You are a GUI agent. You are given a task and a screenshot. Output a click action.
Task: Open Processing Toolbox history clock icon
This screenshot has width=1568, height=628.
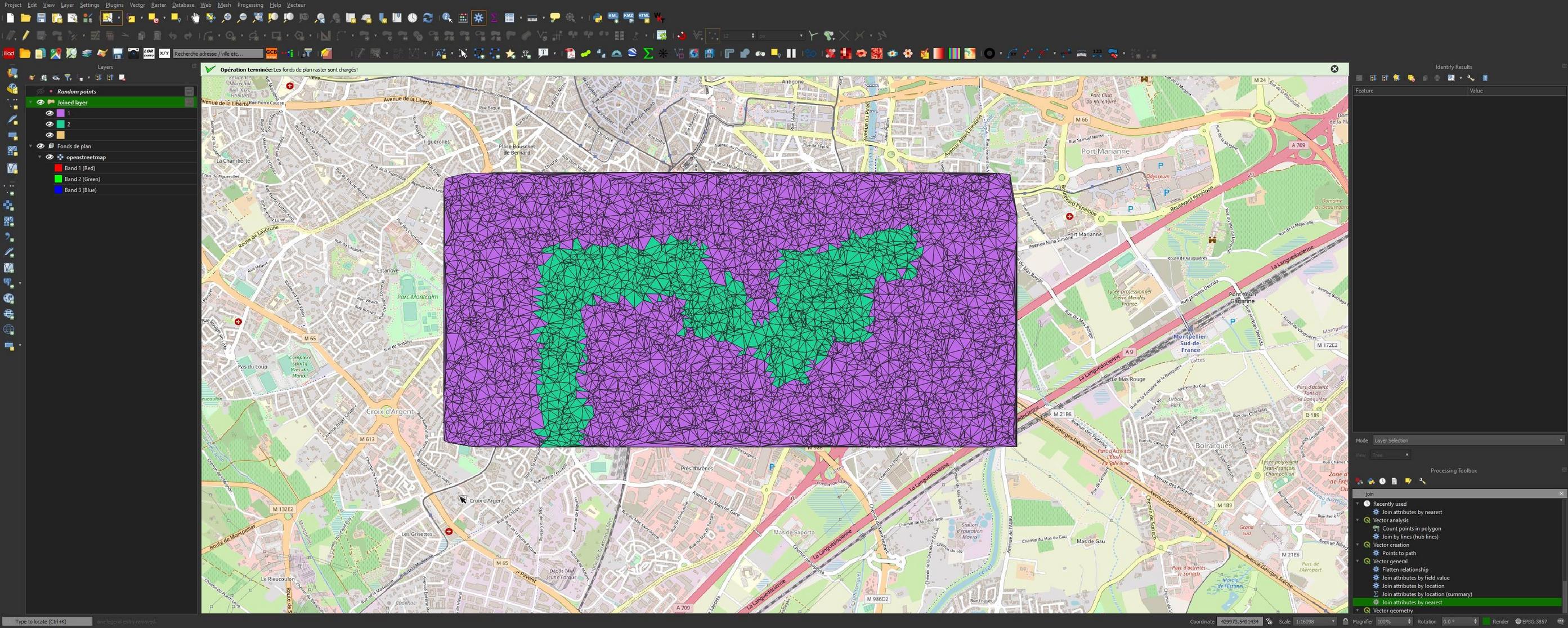click(x=1382, y=481)
